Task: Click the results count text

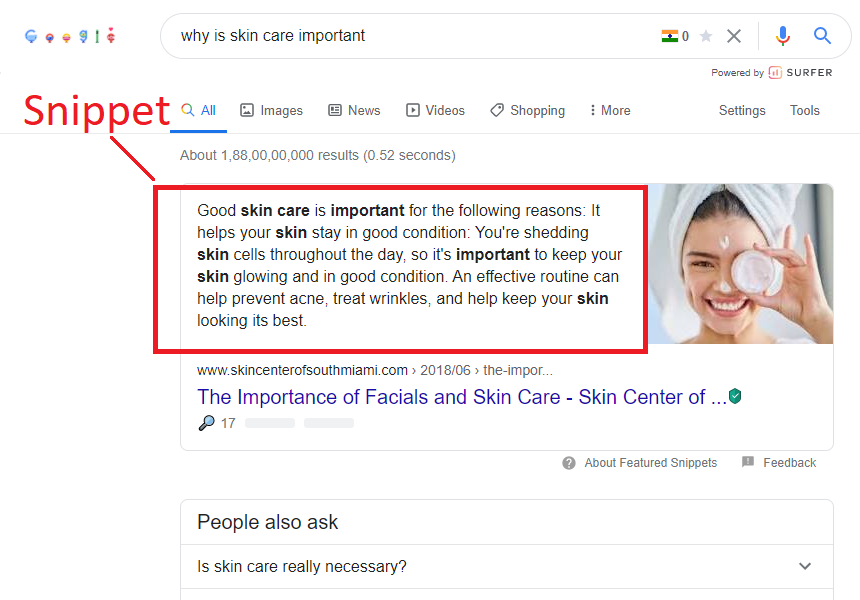Action: point(318,155)
